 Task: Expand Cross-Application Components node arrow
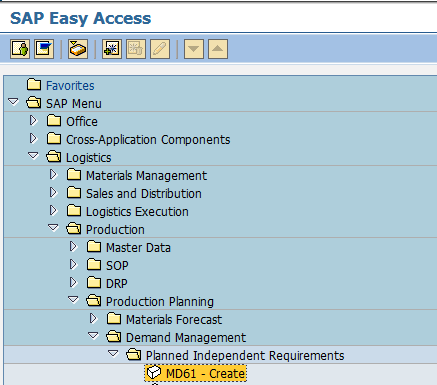33,138
